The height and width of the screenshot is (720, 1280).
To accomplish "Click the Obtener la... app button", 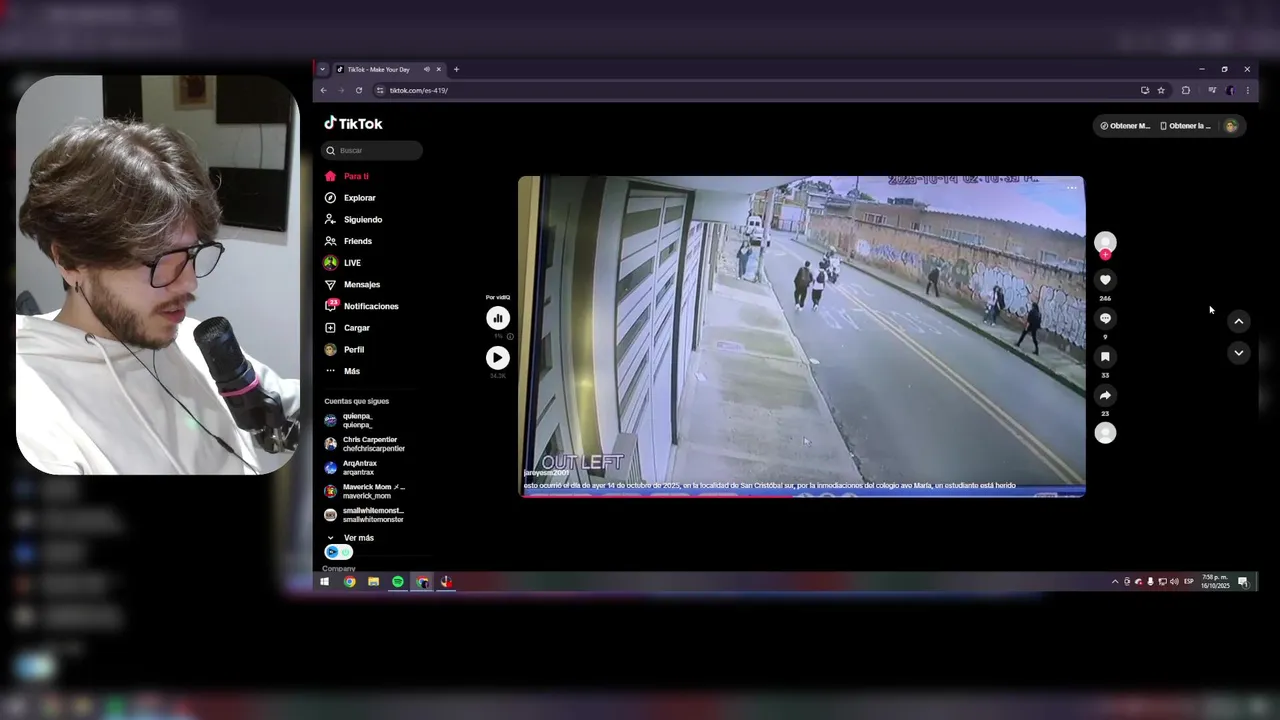I will coord(1185,126).
